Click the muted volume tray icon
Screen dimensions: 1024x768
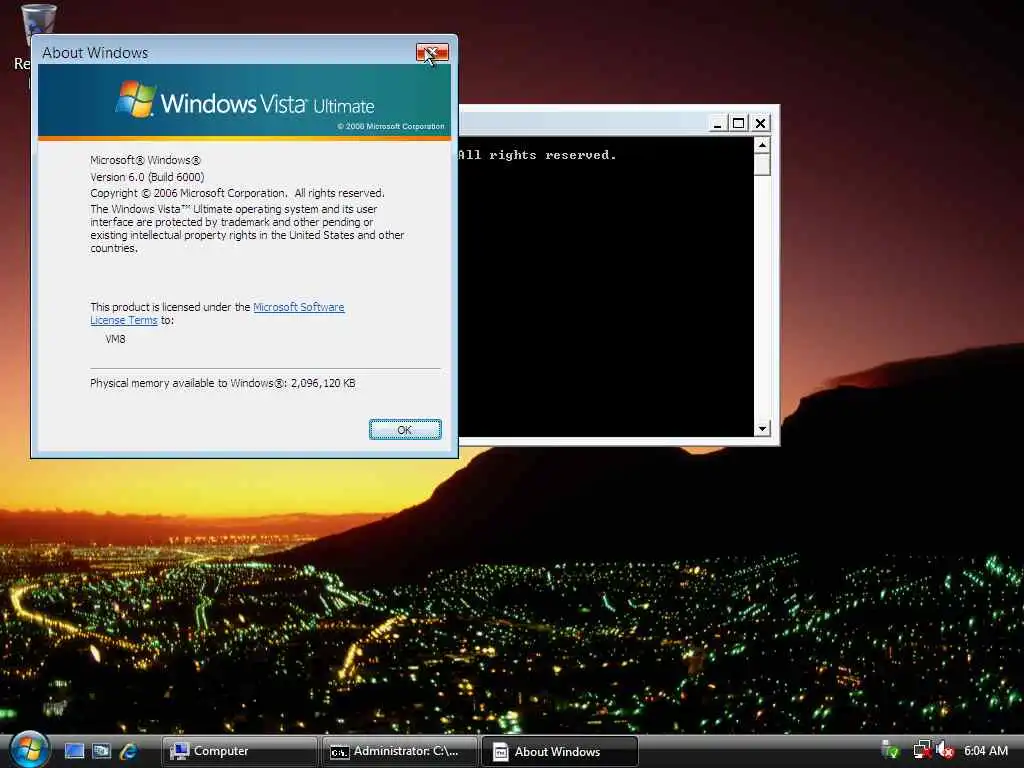945,750
